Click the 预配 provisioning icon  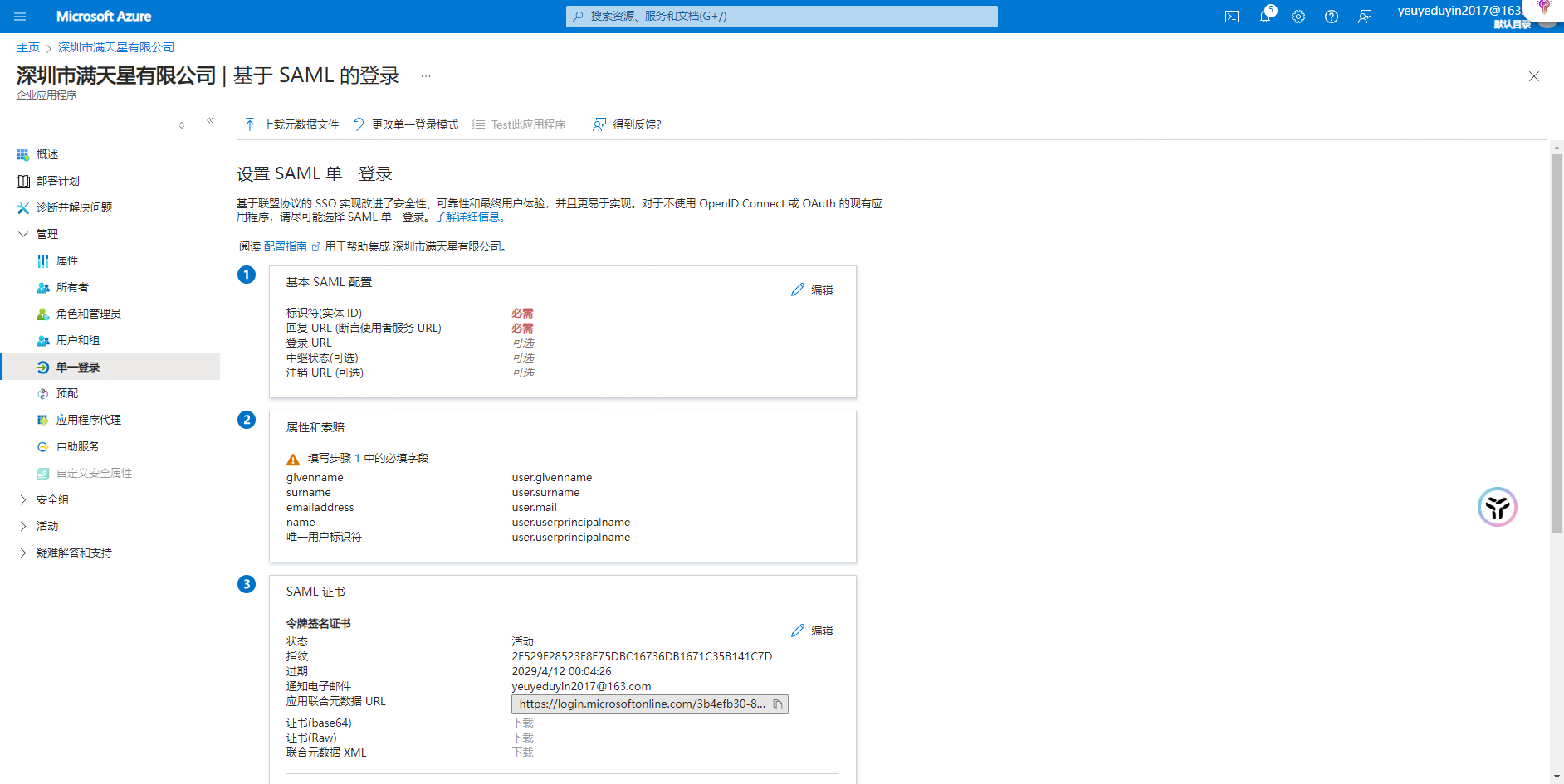point(43,393)
